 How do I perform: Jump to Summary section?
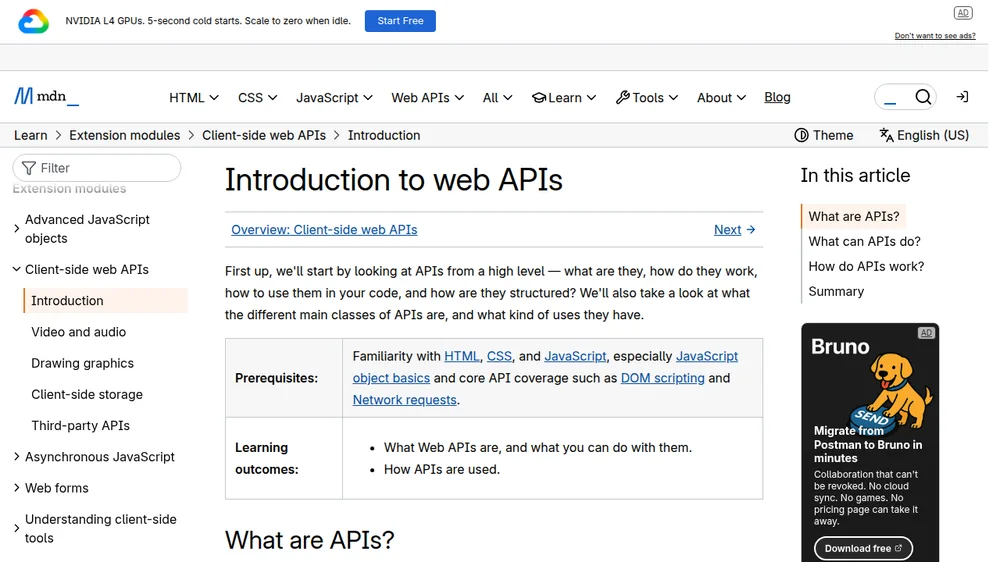pyautogui.click(x=836, y=291)
